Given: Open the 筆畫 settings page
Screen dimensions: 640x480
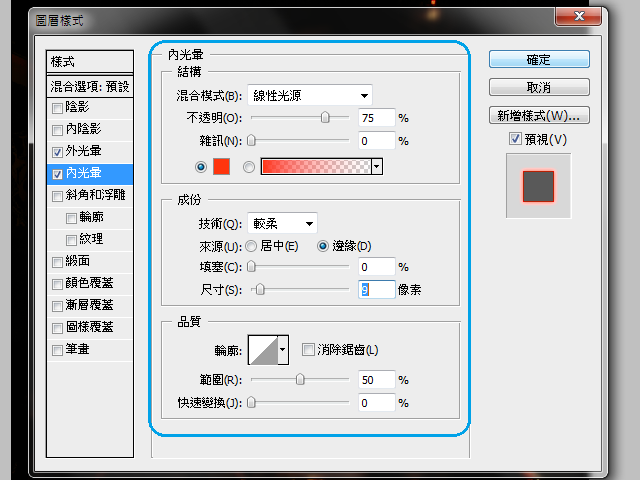Looking at the screenshot, I should click(78, 349).
